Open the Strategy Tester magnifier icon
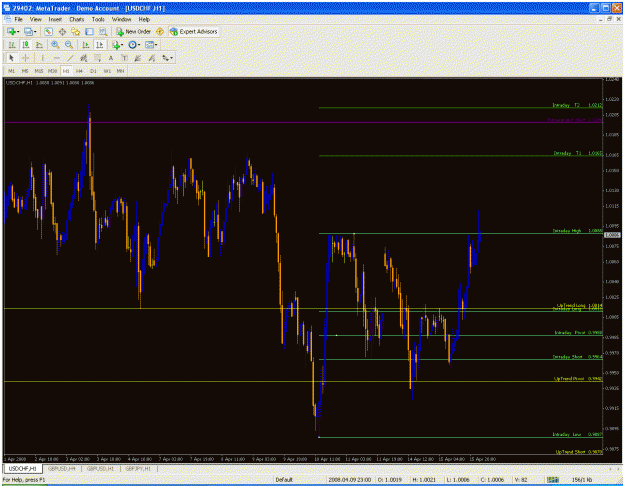Image resolution: width=625 pixels, height=486 pixels. (103, 31)
